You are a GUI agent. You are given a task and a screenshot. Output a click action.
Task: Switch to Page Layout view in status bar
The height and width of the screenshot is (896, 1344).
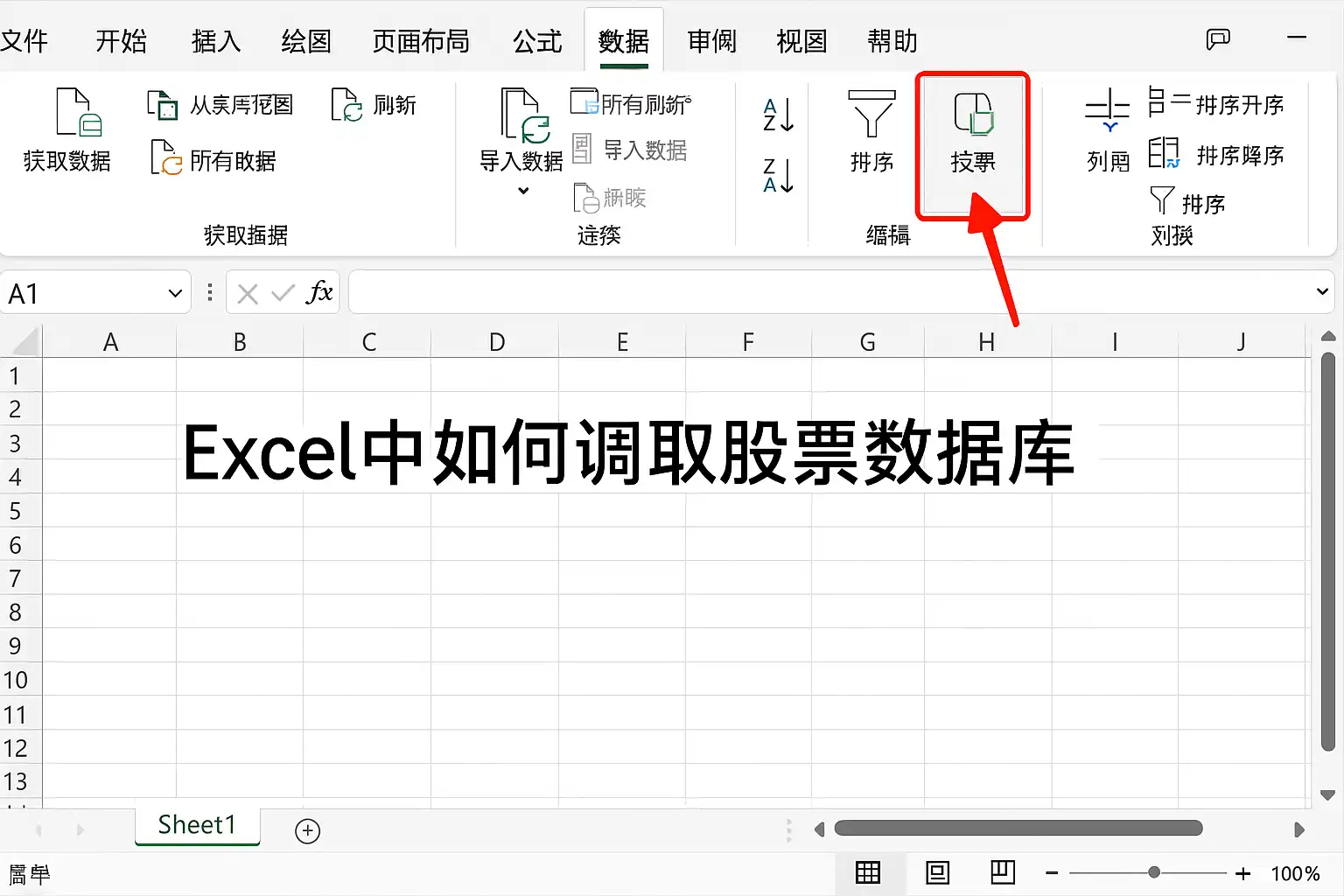pyautogui.click(x=936, y=872)
